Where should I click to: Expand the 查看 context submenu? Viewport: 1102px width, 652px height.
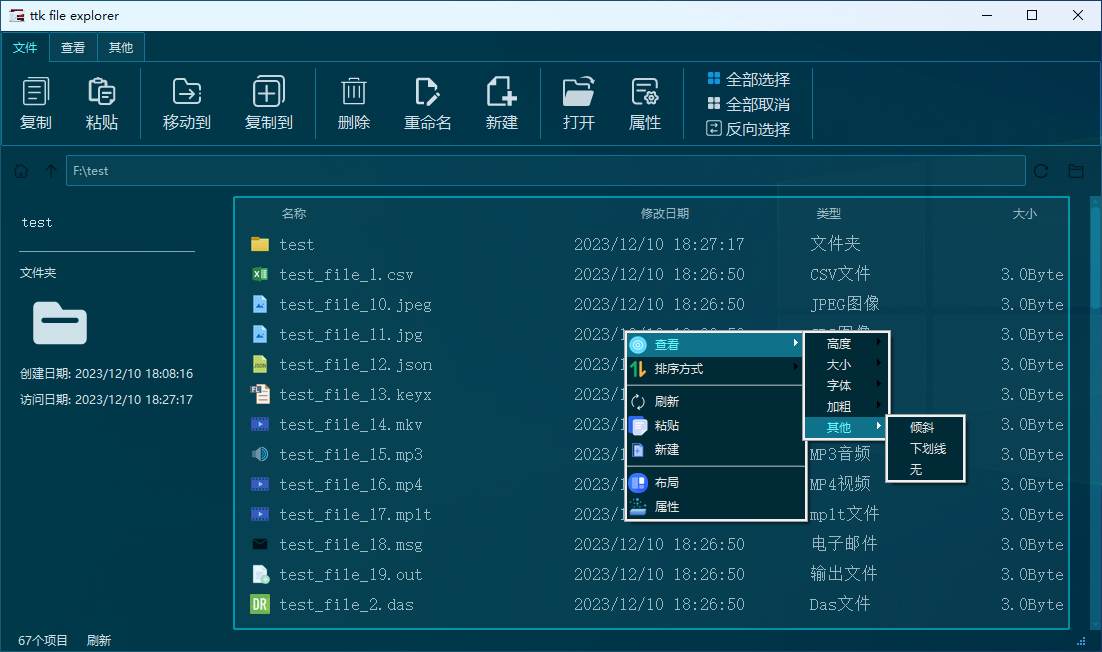(x=715, y=344)
